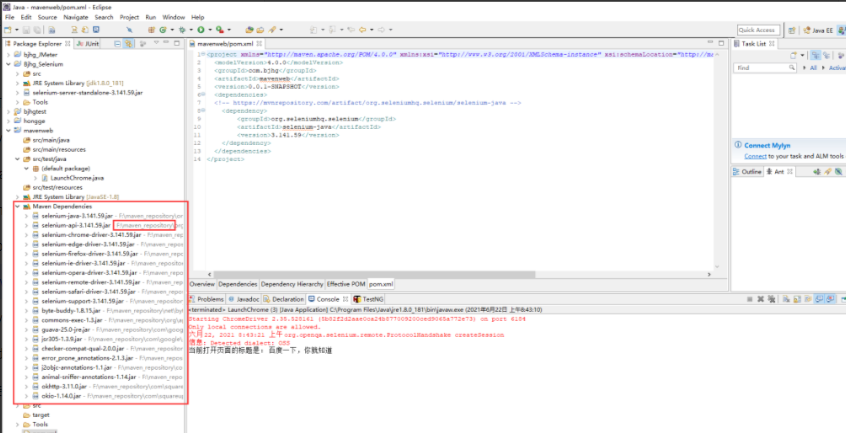Select Effective POM editor tab
This screenshot has width=846, height=433.
pos(346,284)
